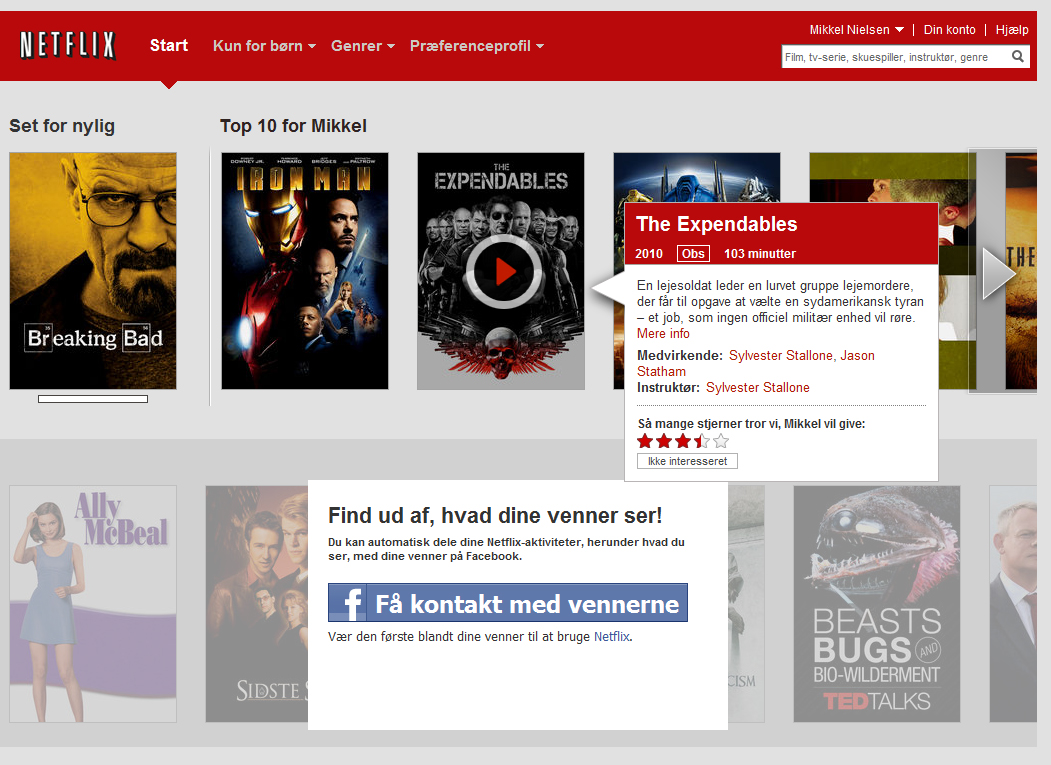1051x765 pixels.
Task: Open the Breaking Bad poster
Action: click(x=93, y=271)
